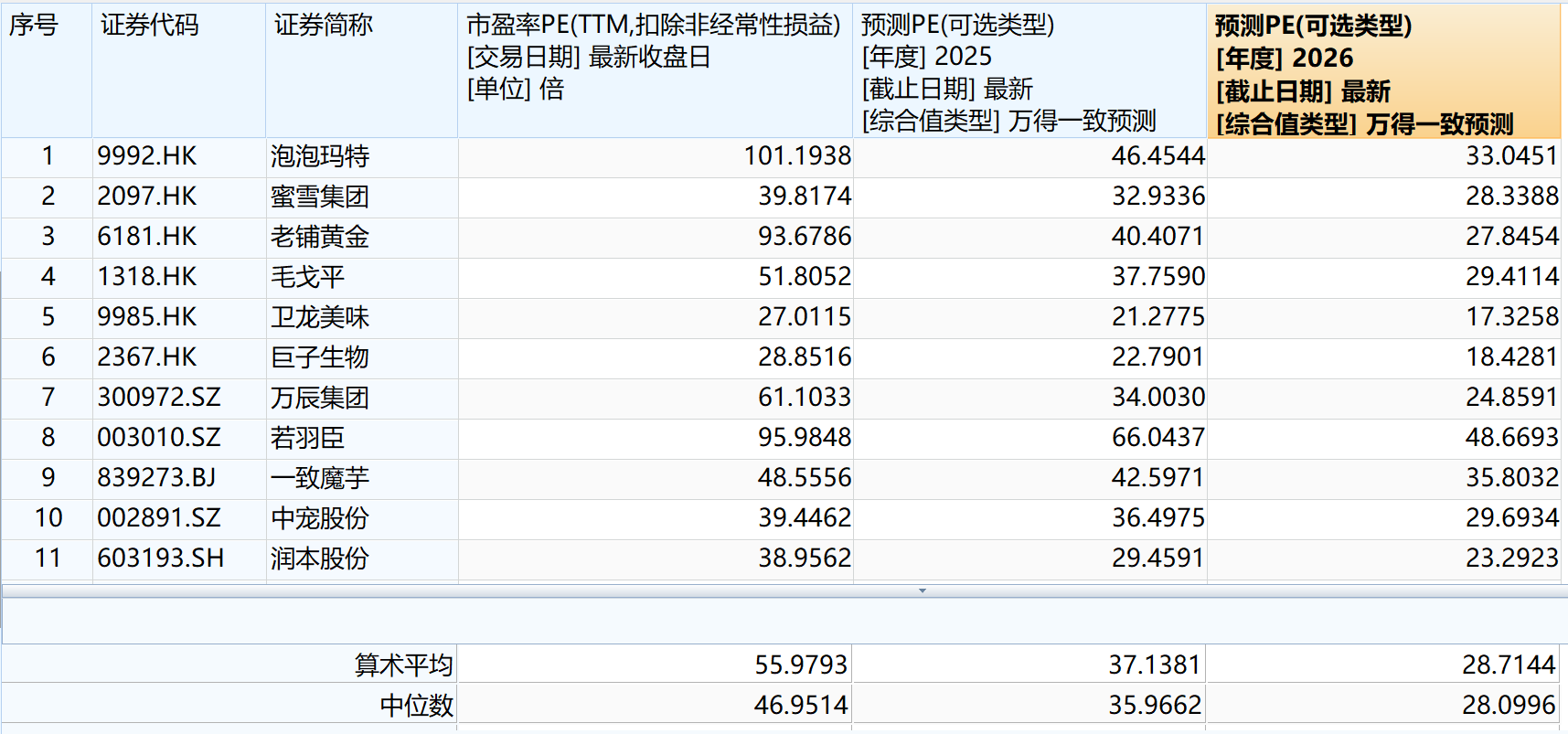Select the 66.0437 value
Image resolution: width=1568 pixels, height=734 pixels.
(x=1158, y=438)
